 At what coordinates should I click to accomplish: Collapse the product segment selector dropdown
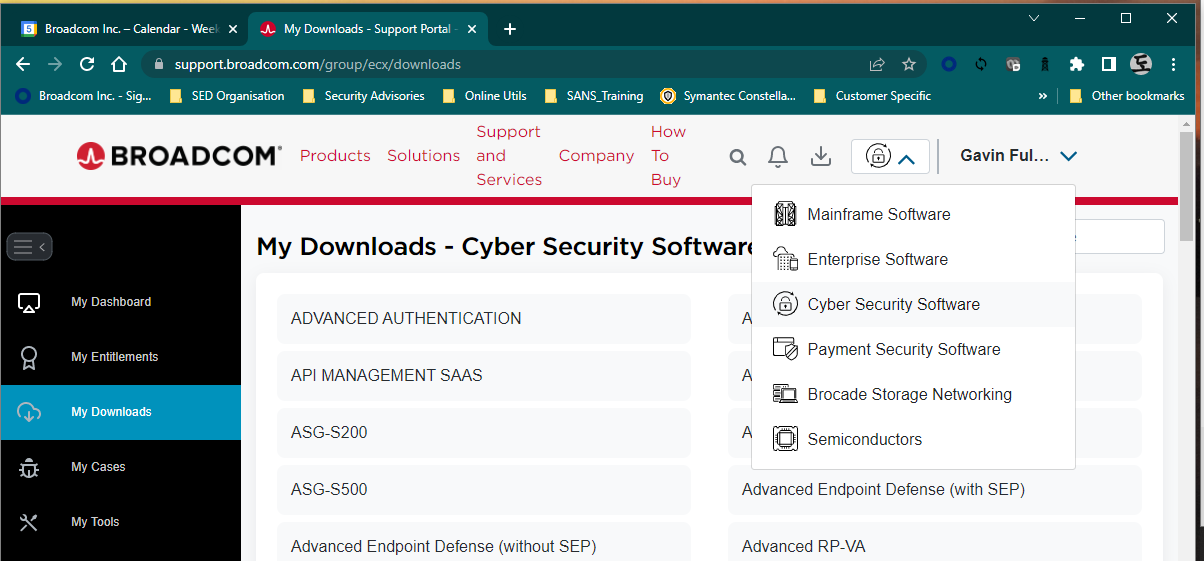pos(890,156)
